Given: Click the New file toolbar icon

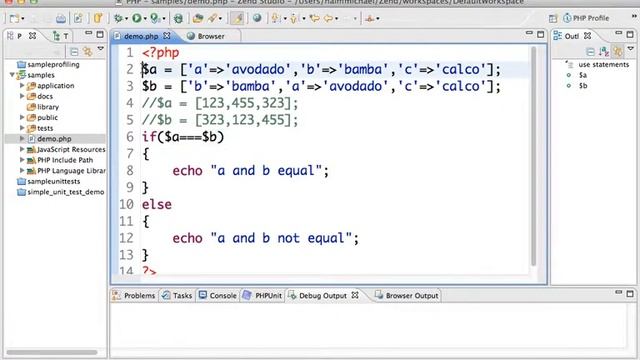Looking at the screenshot, I should click(14, 18).
